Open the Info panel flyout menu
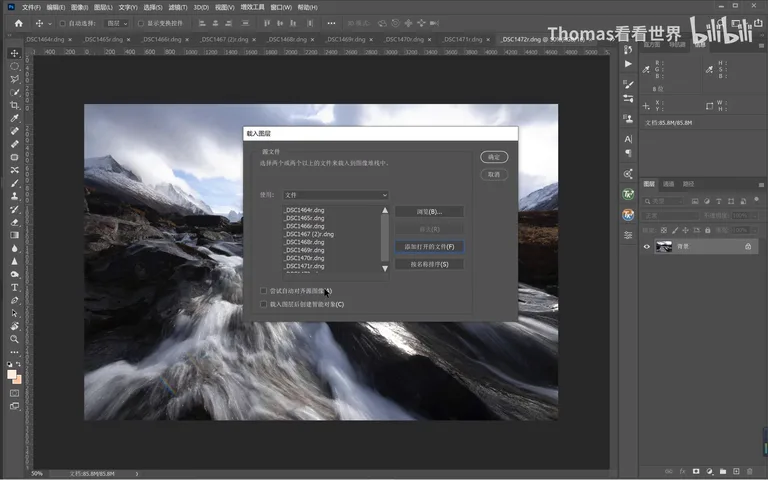Screen dimensions: 768x480 tap(761, 45)
